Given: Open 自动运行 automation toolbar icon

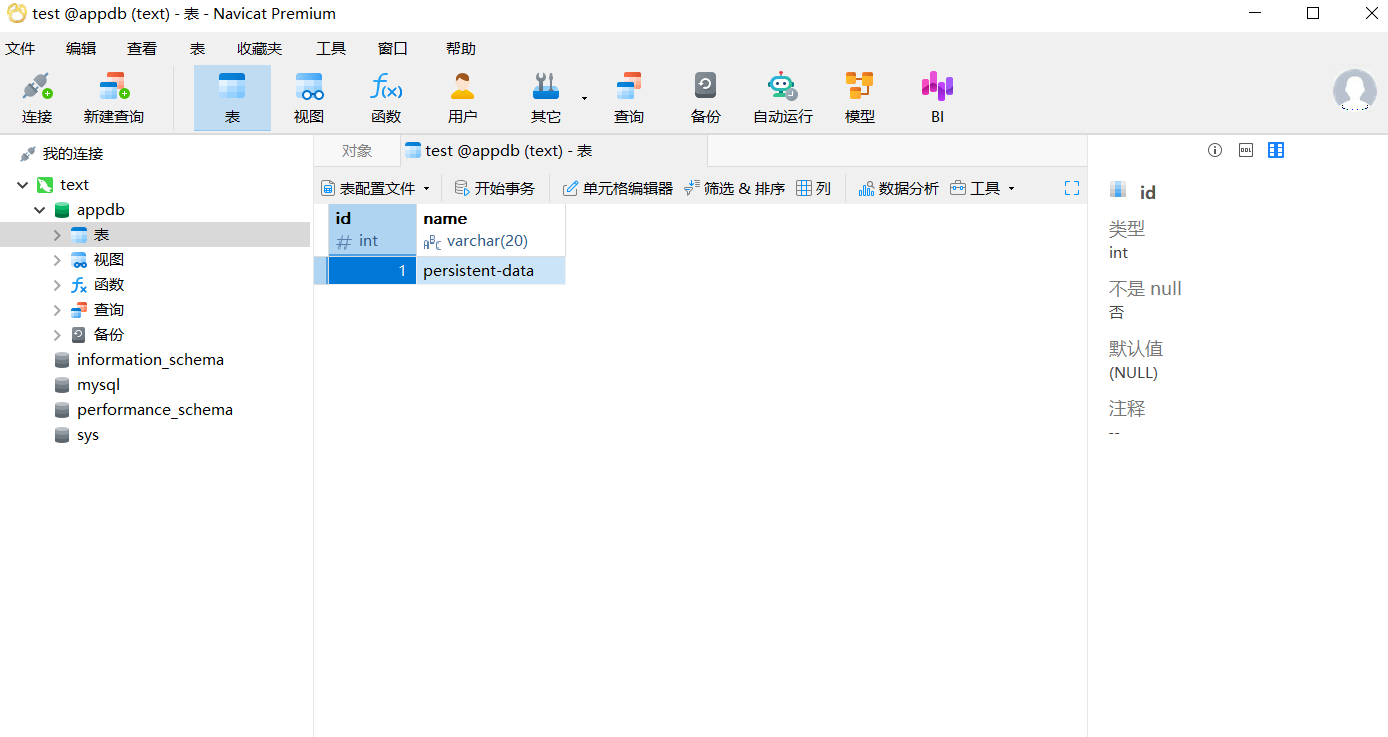Looking at the screenshot, I should coord(783,98).
